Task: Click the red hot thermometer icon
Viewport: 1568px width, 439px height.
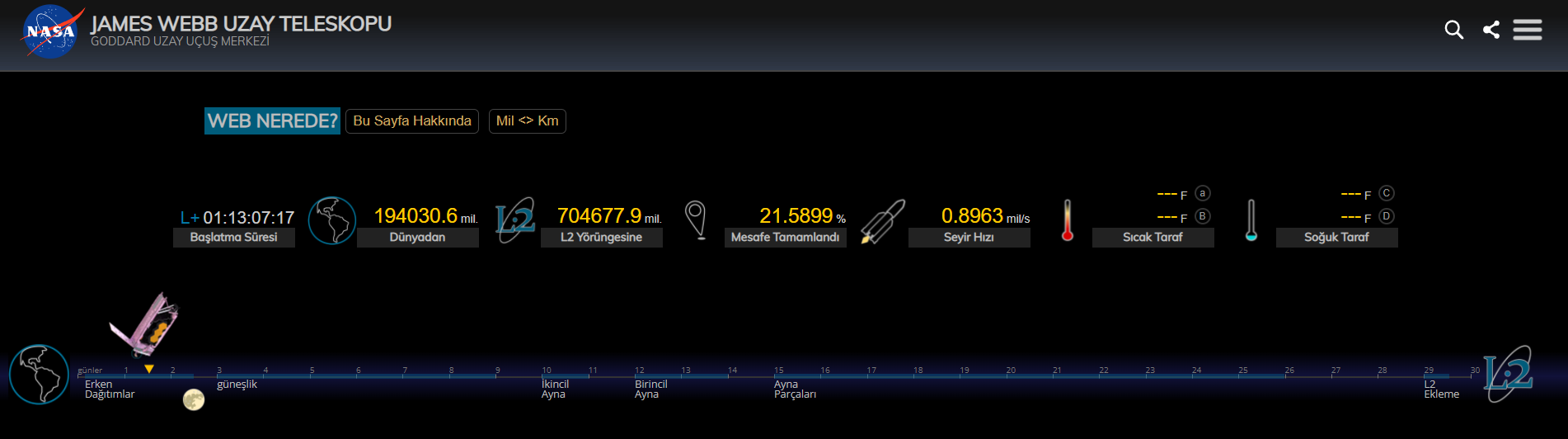Action: click(1068, 220)
